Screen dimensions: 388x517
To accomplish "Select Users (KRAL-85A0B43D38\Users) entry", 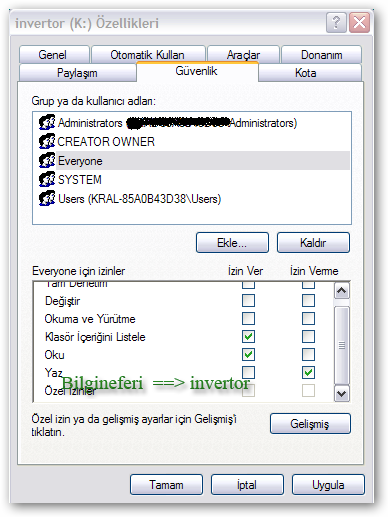I will tap(192, 199).
